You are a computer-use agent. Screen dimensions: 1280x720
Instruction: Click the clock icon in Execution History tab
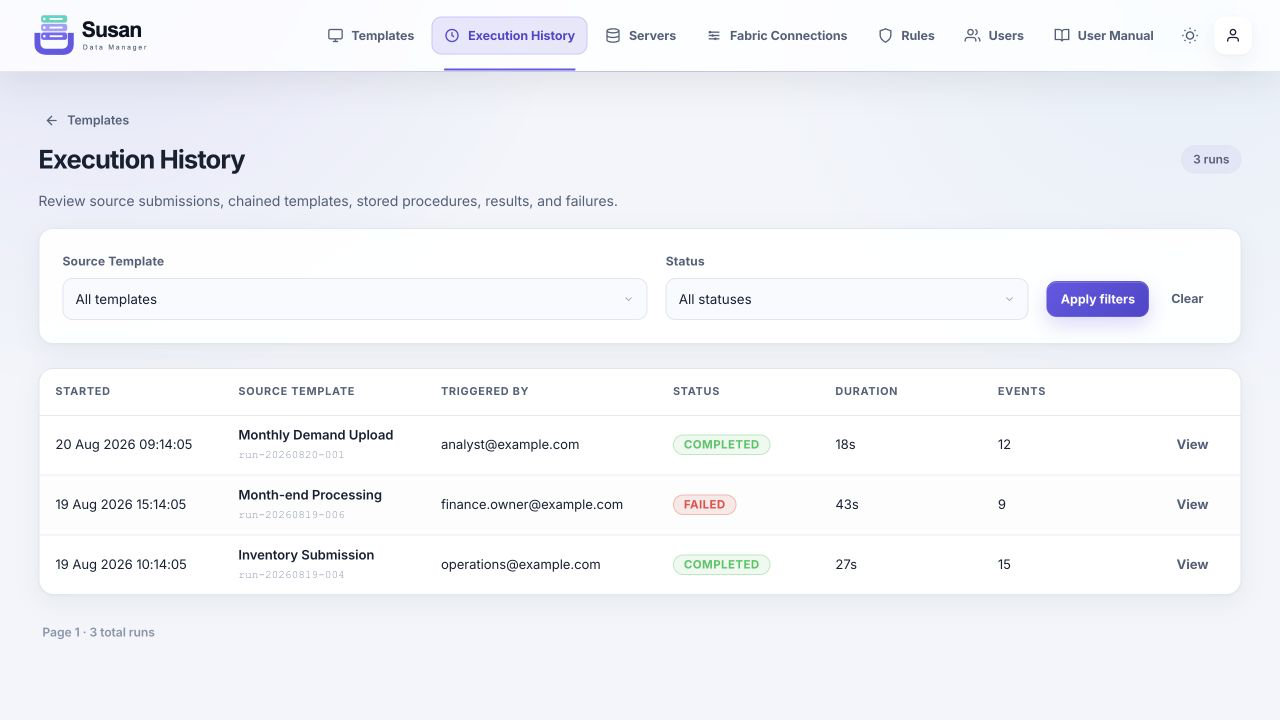(x=452, y=36)
